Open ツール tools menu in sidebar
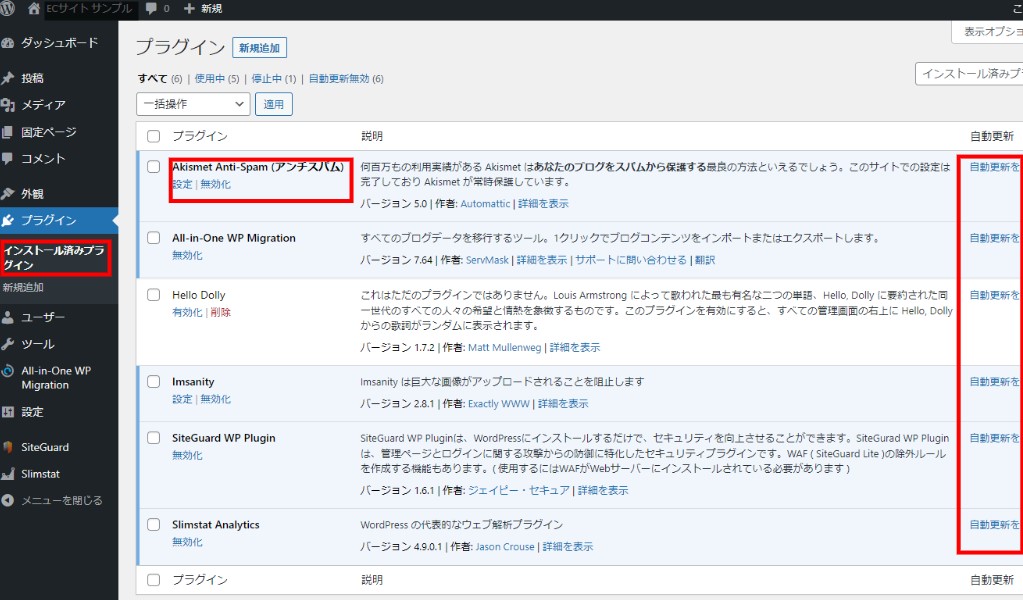The image size is (1023, 600). (x=38, y=344)
